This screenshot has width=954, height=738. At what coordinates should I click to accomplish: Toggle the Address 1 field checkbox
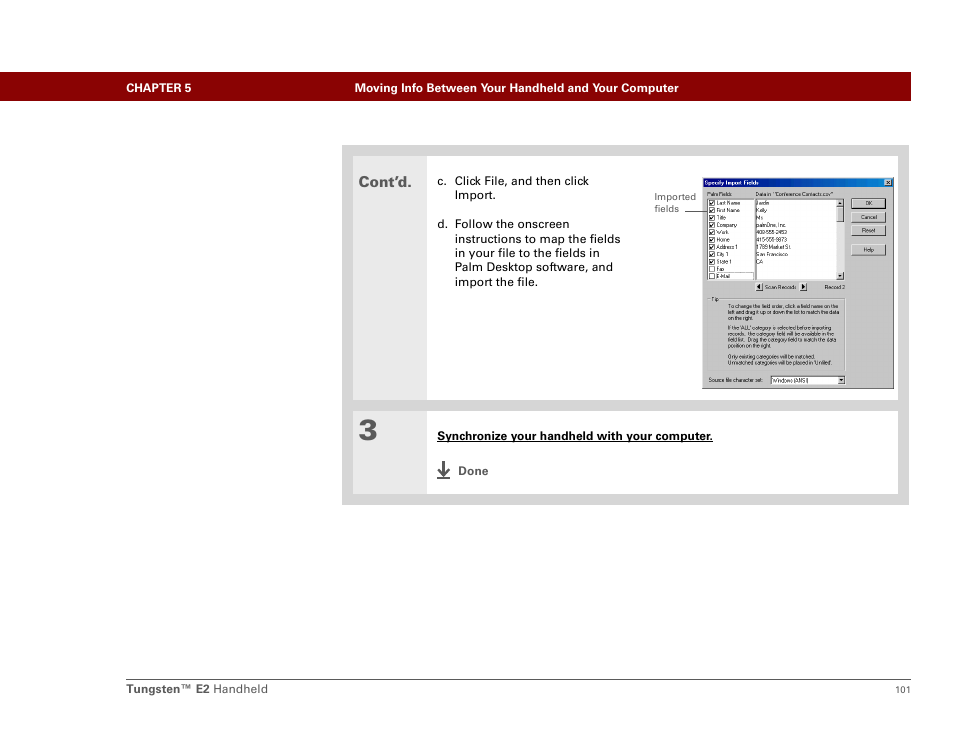point(712,247)
